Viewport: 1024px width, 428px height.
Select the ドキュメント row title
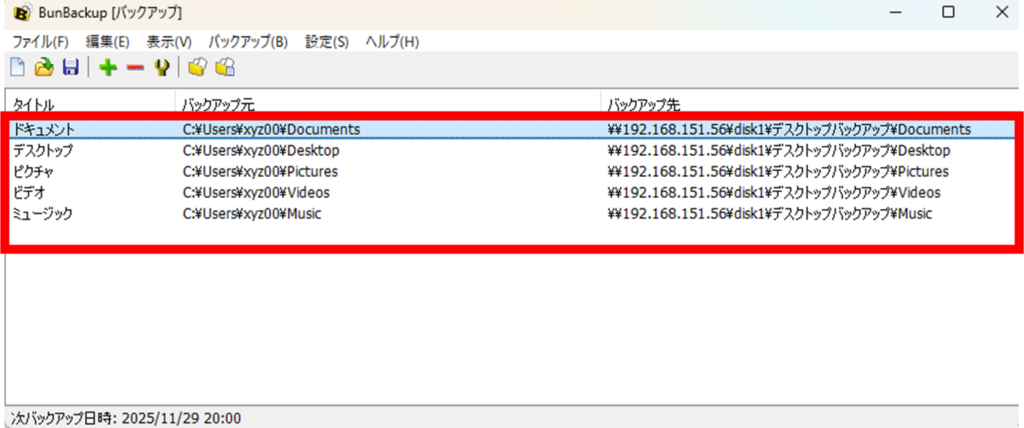[x=44, y=129]
